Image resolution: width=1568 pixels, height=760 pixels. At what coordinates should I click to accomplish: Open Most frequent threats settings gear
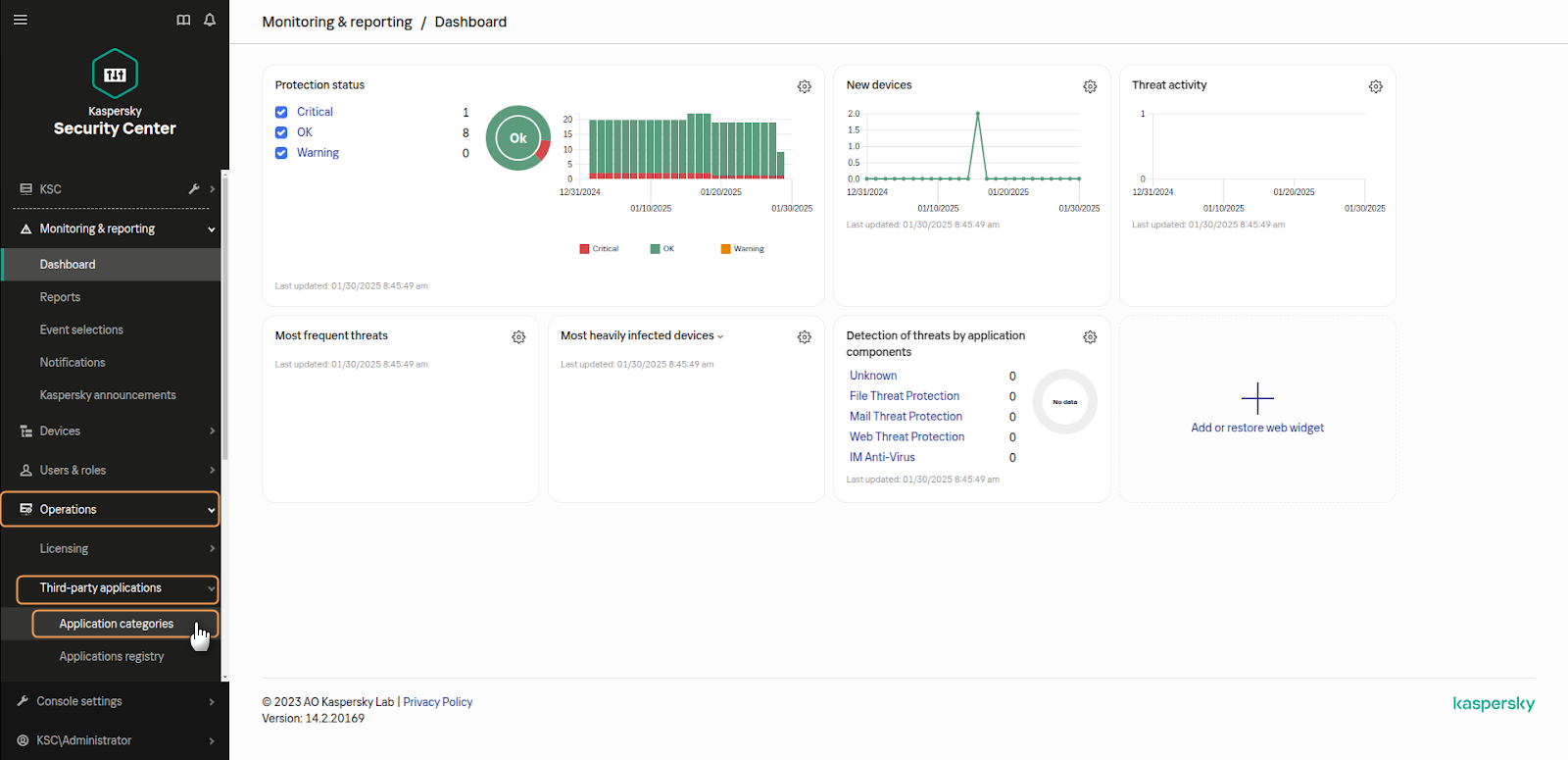(x=518, y=337)
